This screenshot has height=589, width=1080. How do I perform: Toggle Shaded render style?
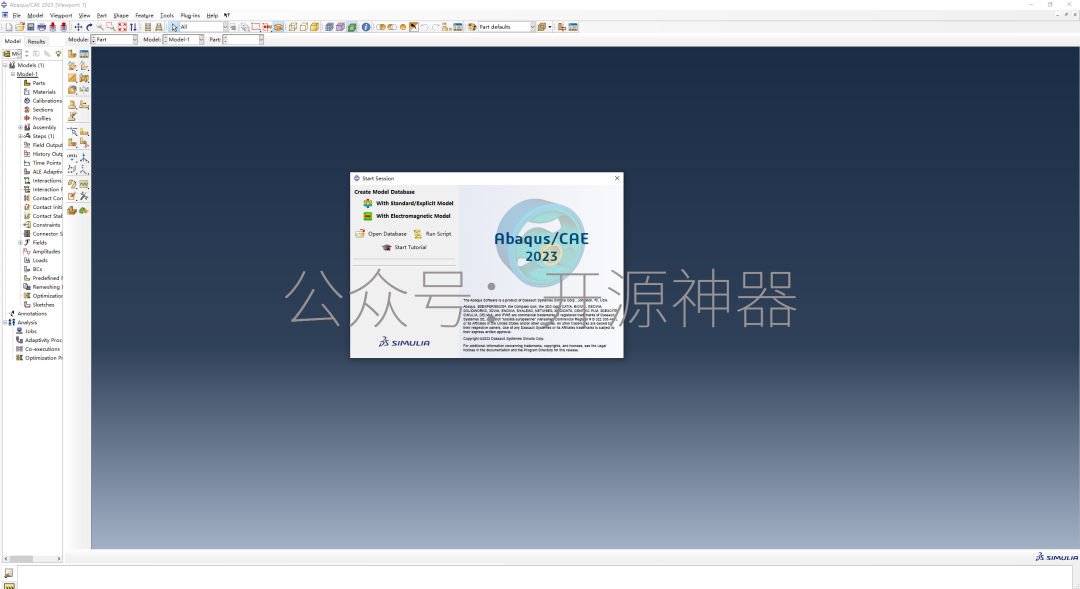(x=315, y=27)
